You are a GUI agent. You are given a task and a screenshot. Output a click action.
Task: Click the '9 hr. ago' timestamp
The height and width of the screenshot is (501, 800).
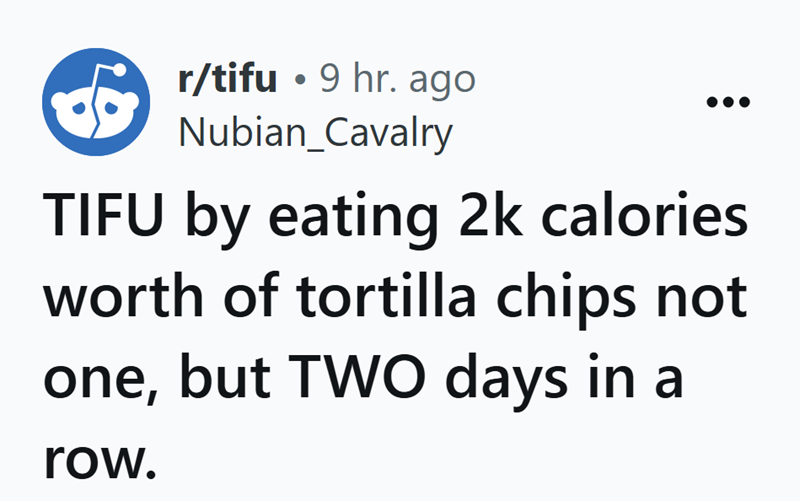(397, 81)
